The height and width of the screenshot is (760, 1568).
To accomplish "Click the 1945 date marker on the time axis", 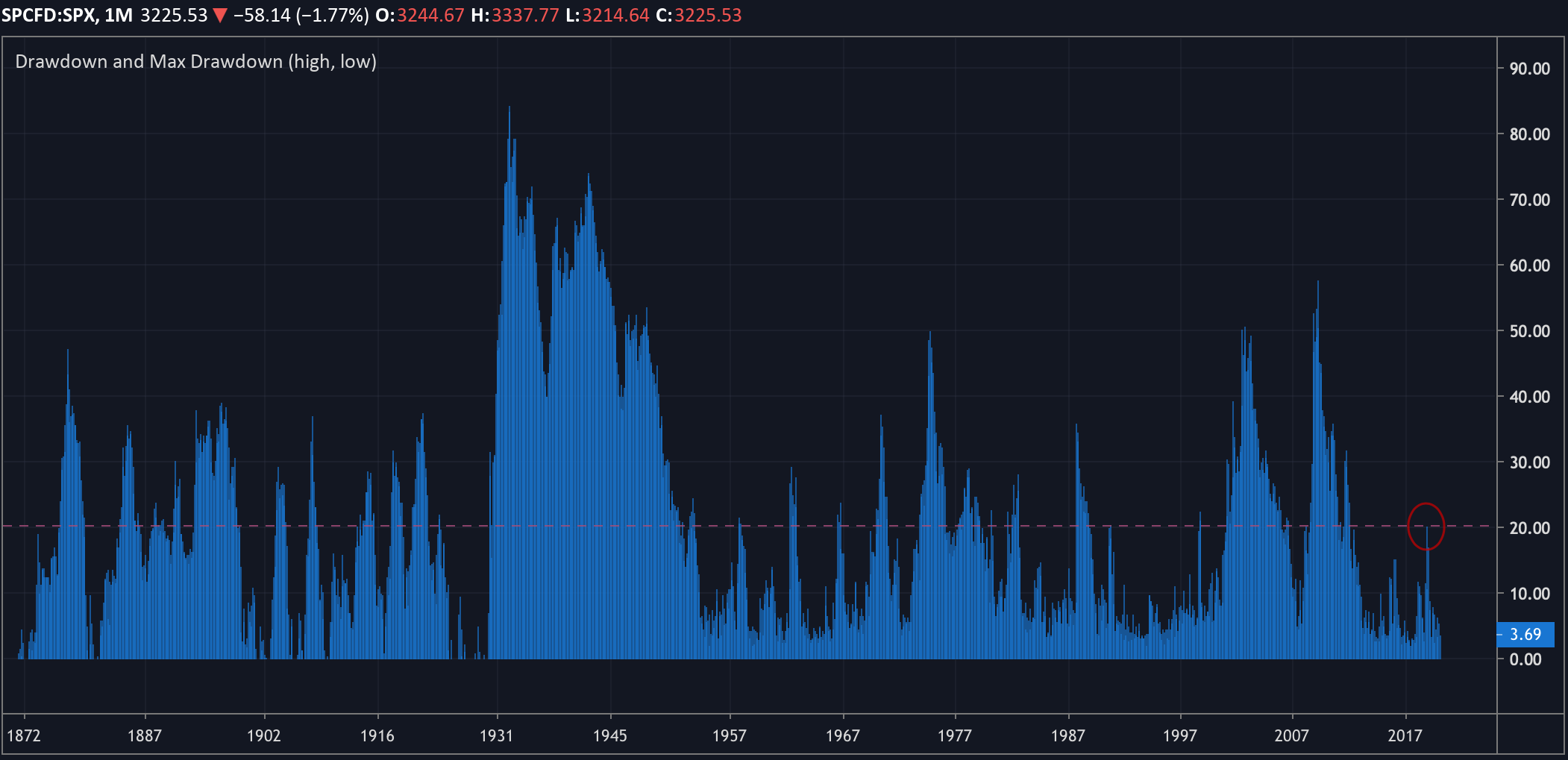I will point(609,736).
